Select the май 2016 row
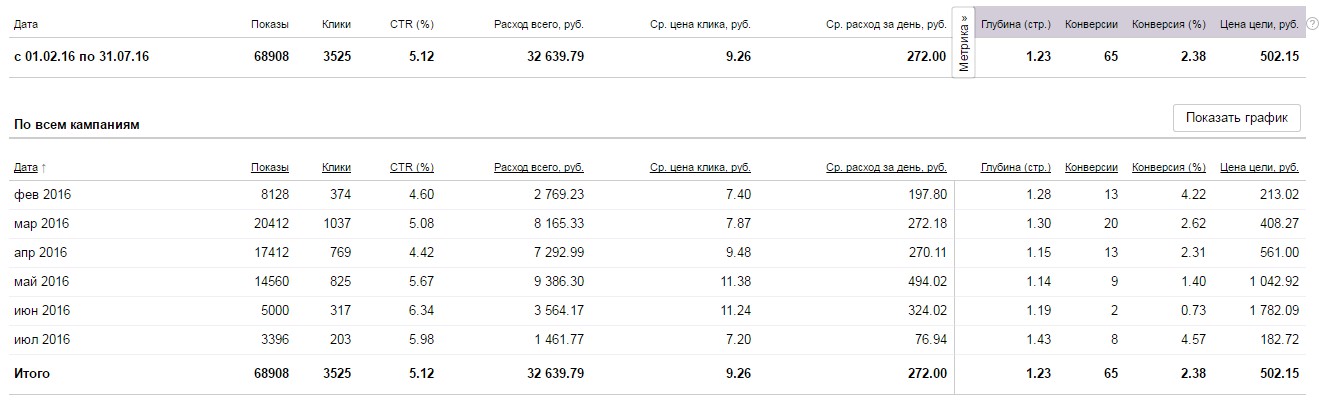Image resolution: width=1319 pixels, height=410 pixels. pyautogui.click(x=658, y=282)
